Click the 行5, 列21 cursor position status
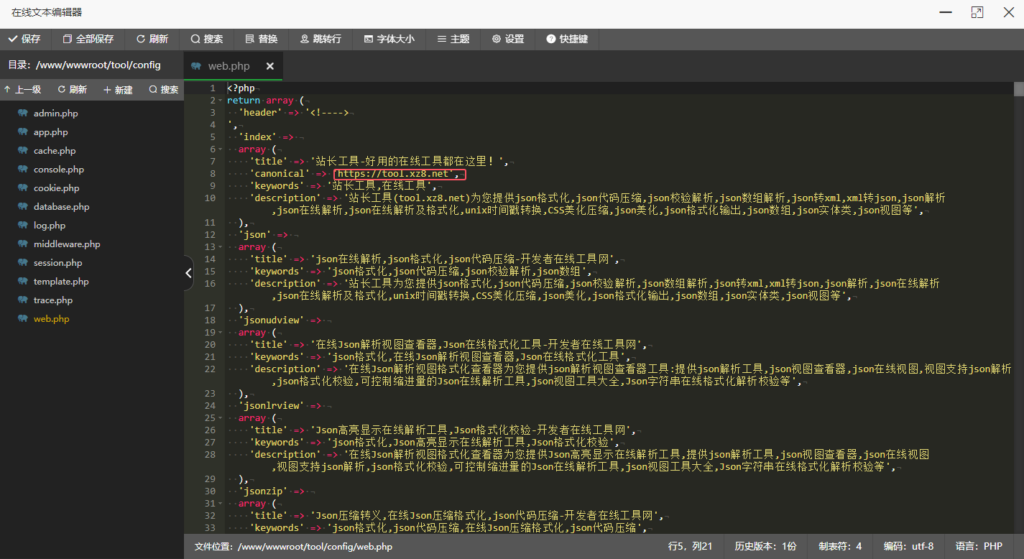This screenshot has height=559, width=1024. pyautogui.click(x=690, y=547)
